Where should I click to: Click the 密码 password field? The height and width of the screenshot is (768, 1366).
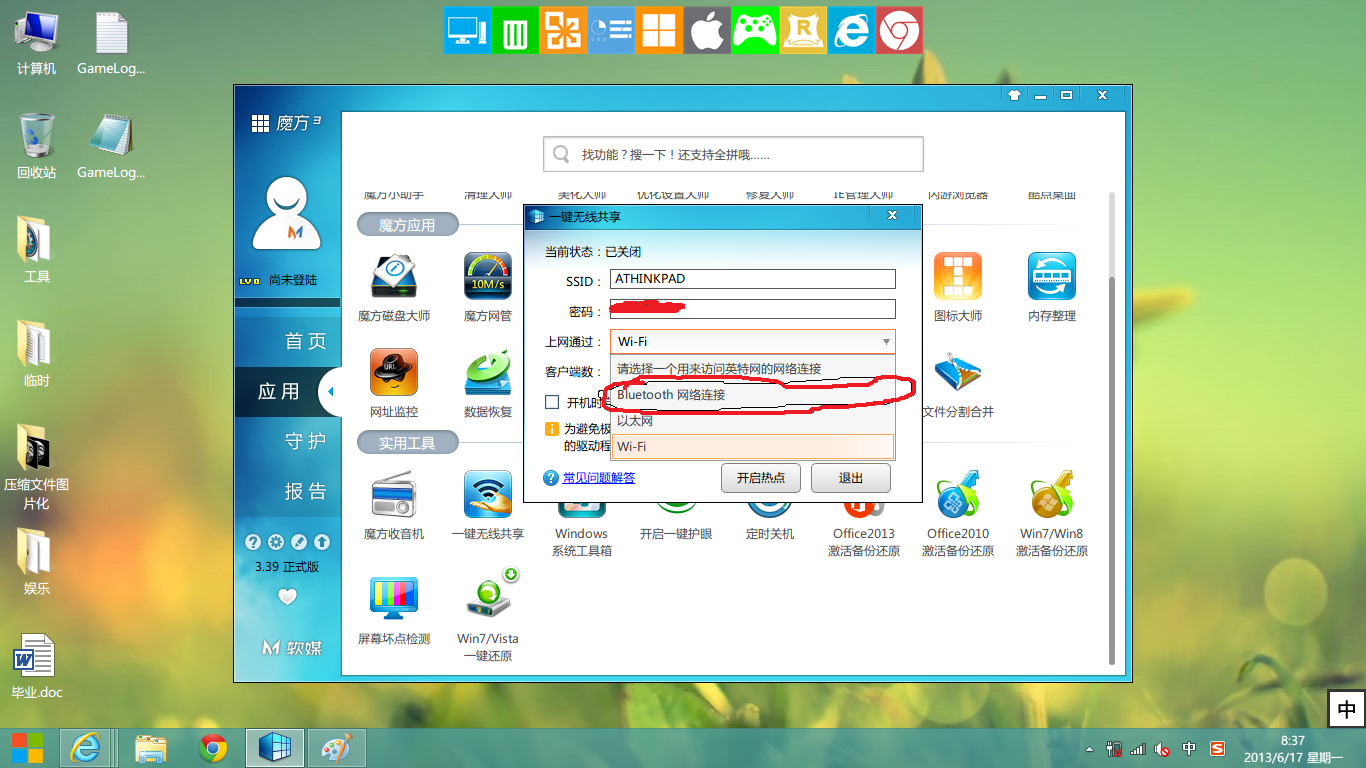pos(753,310)
